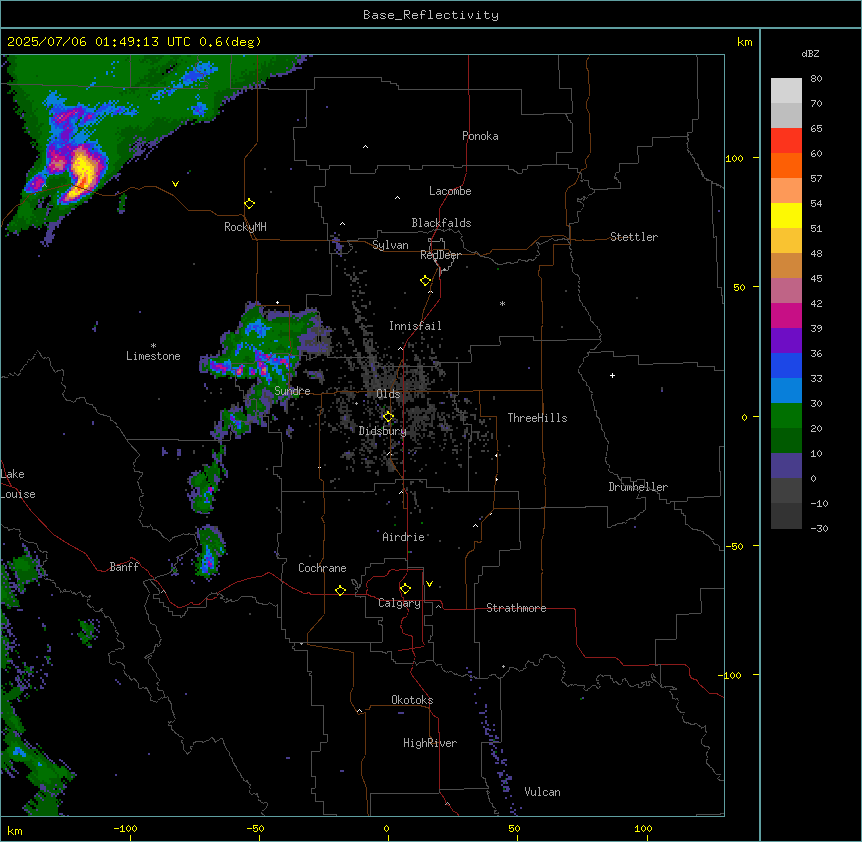The height and width of the screenshot is (842, 862).
Task: Pick the green 30 dBZ legend swatch
Action: pyautogui.click(x=786, y=416)
